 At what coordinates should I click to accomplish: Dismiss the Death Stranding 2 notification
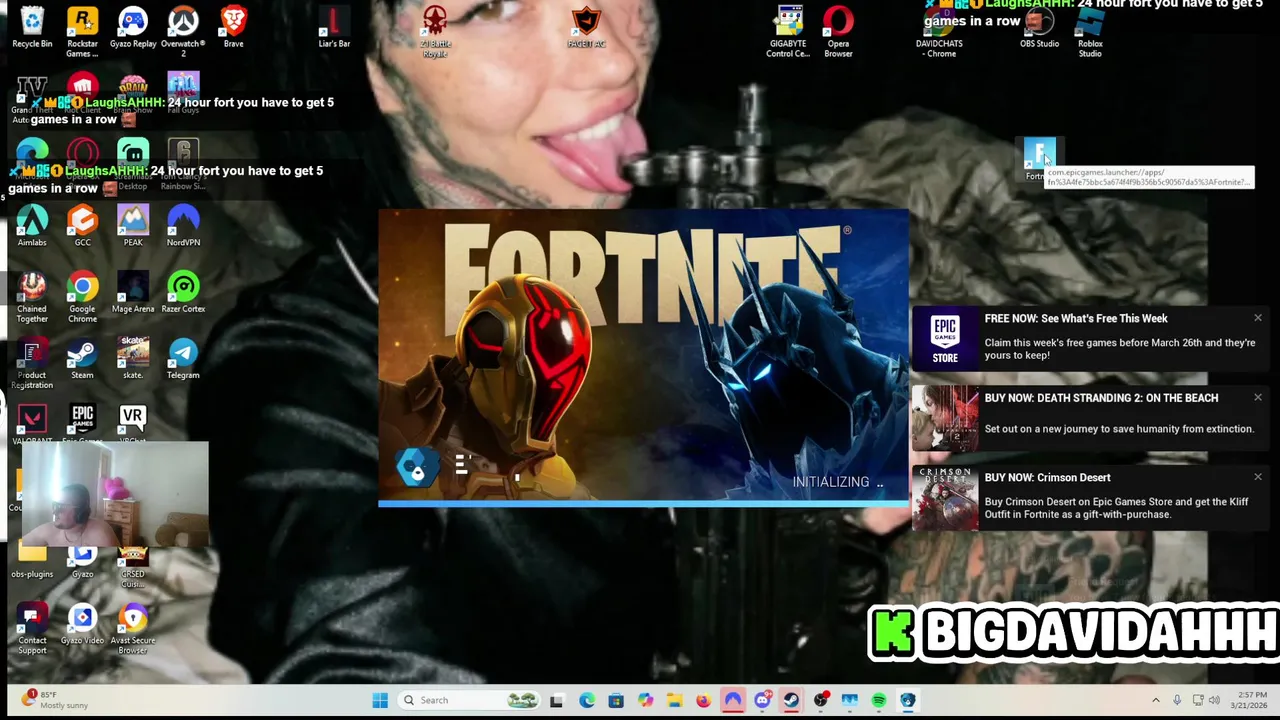1257,398
